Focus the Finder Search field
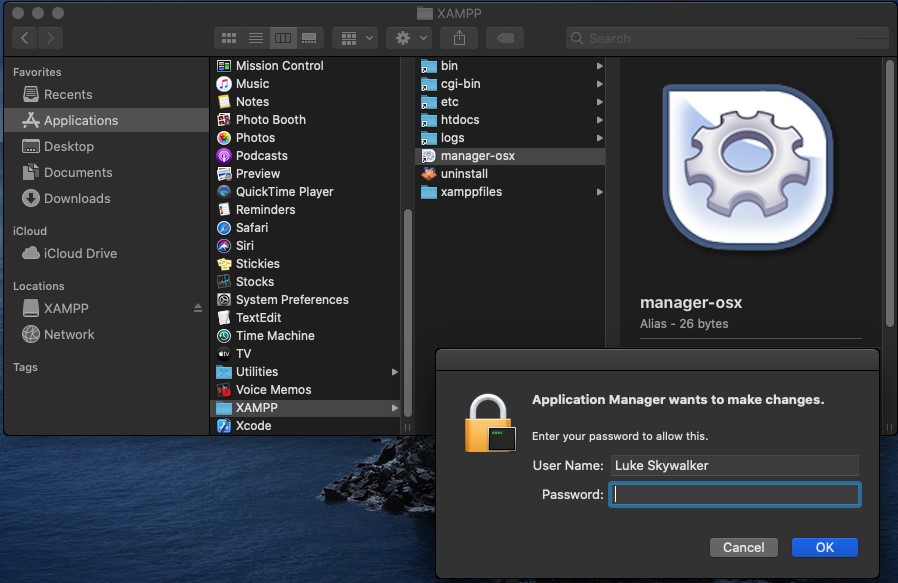The width and height of the screenshot is (898, 583). click(x=727, y=38)
